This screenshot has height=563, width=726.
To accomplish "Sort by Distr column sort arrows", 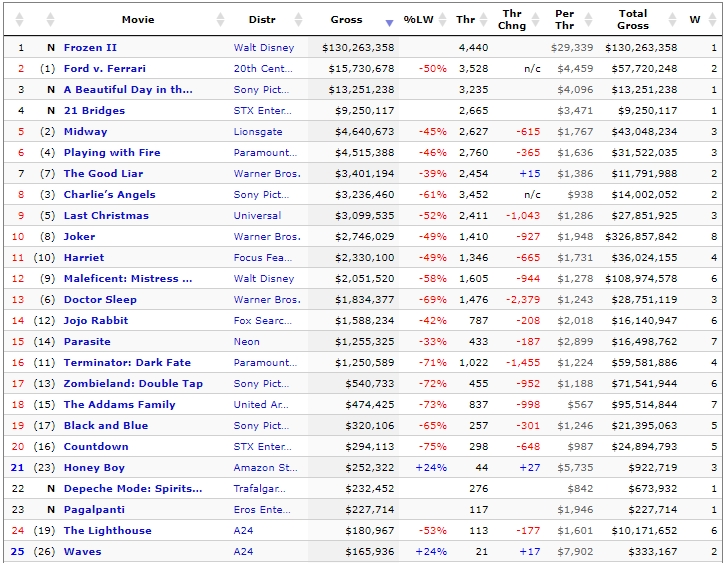I will click(x=299, y=19).
